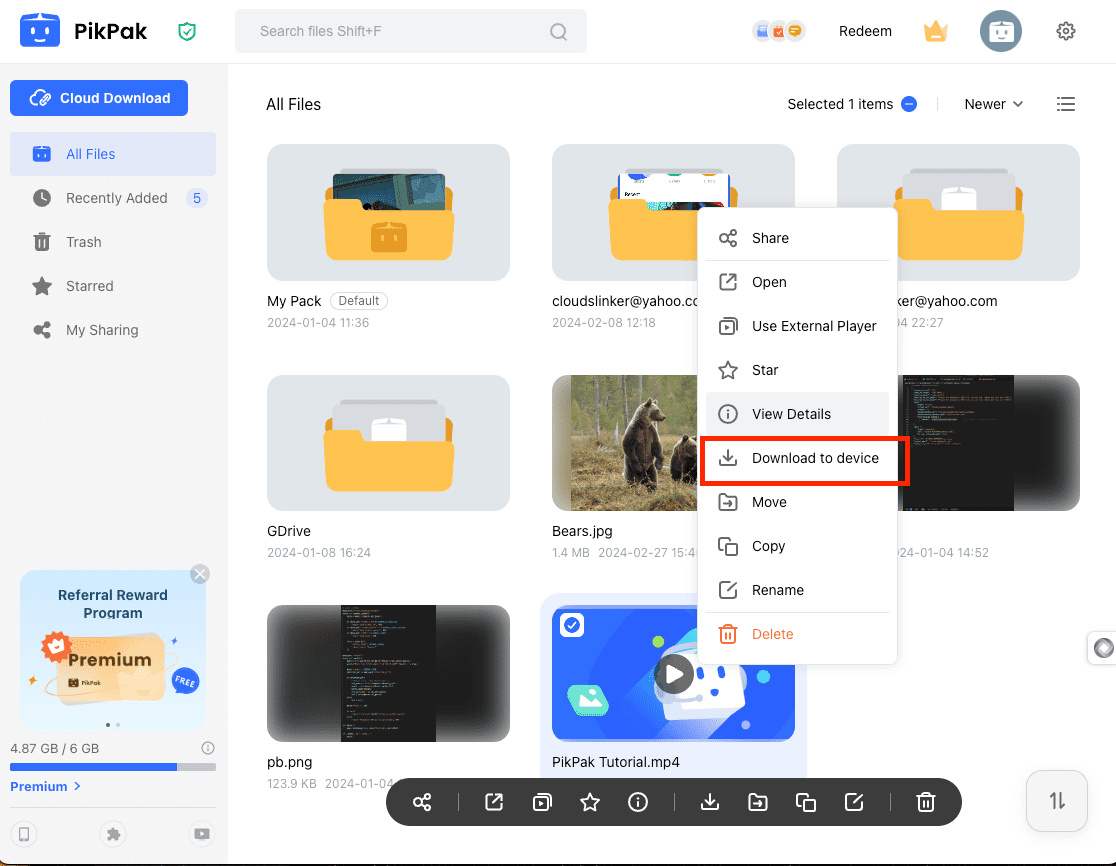Viewport: 1116px width, 866px height.
Task: Switch to list view layout icon
Action: tap(1065, 104)
